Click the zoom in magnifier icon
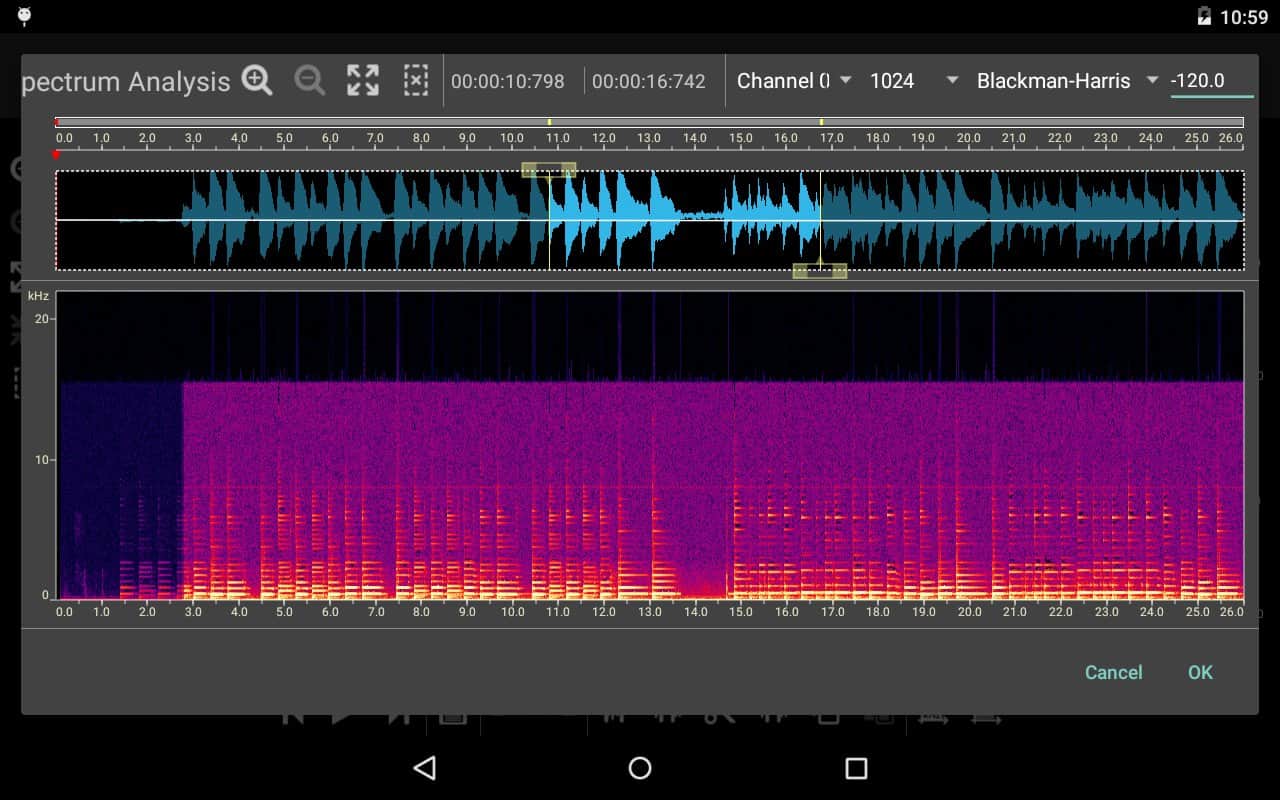The height and width of the screenshot is (800, 1280). coord(257,81)
